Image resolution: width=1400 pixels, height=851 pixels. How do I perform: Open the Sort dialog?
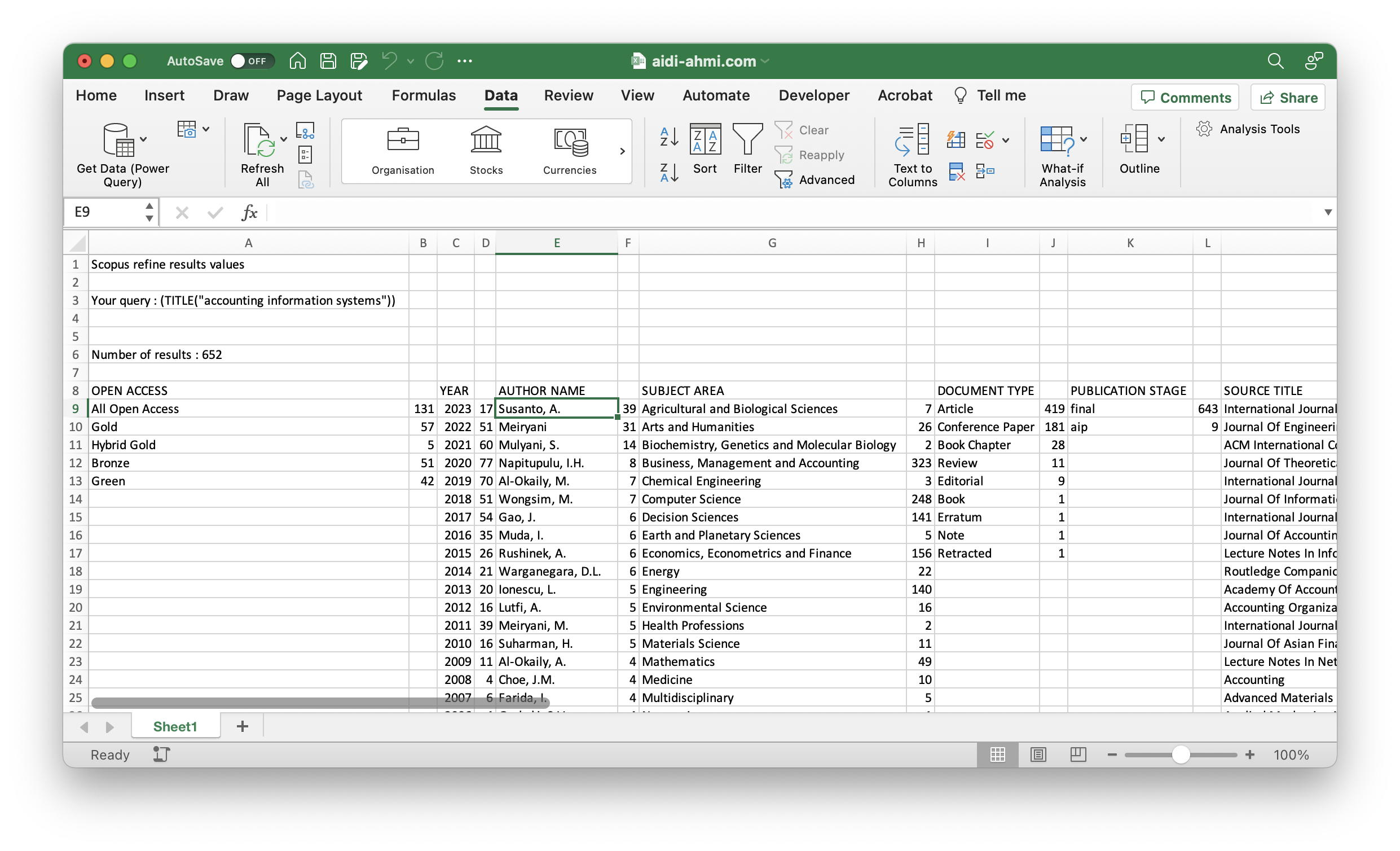pyautogui.click(x=705, y=149)
